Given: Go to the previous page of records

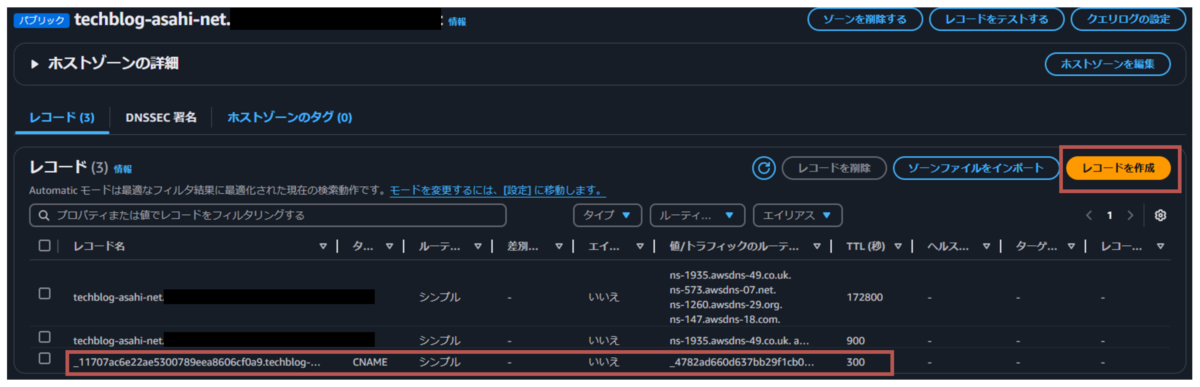Looking at the screenshot, I should pyautogui.click(x=1089, y=215).
